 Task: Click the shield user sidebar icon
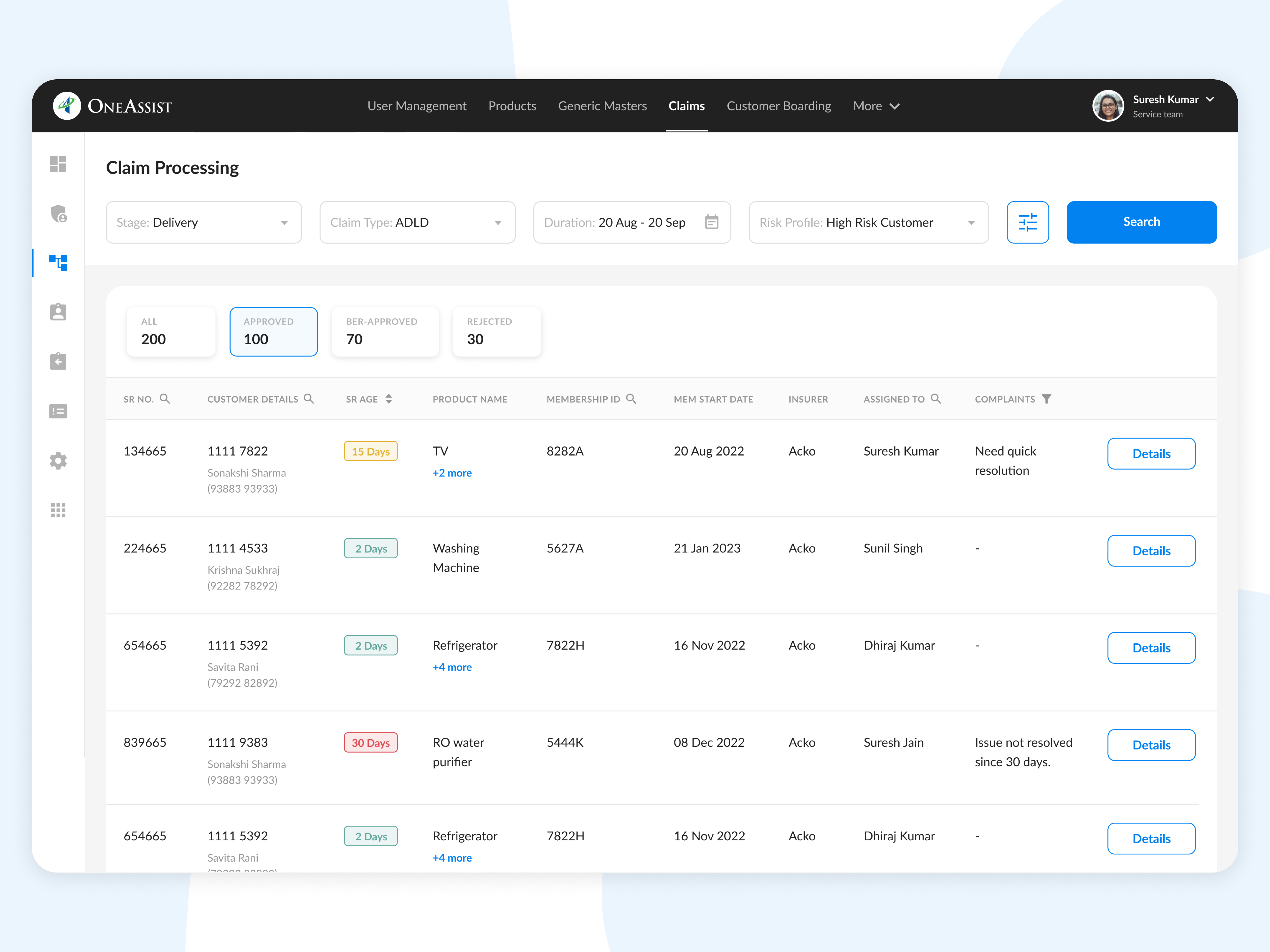point(58,213)
